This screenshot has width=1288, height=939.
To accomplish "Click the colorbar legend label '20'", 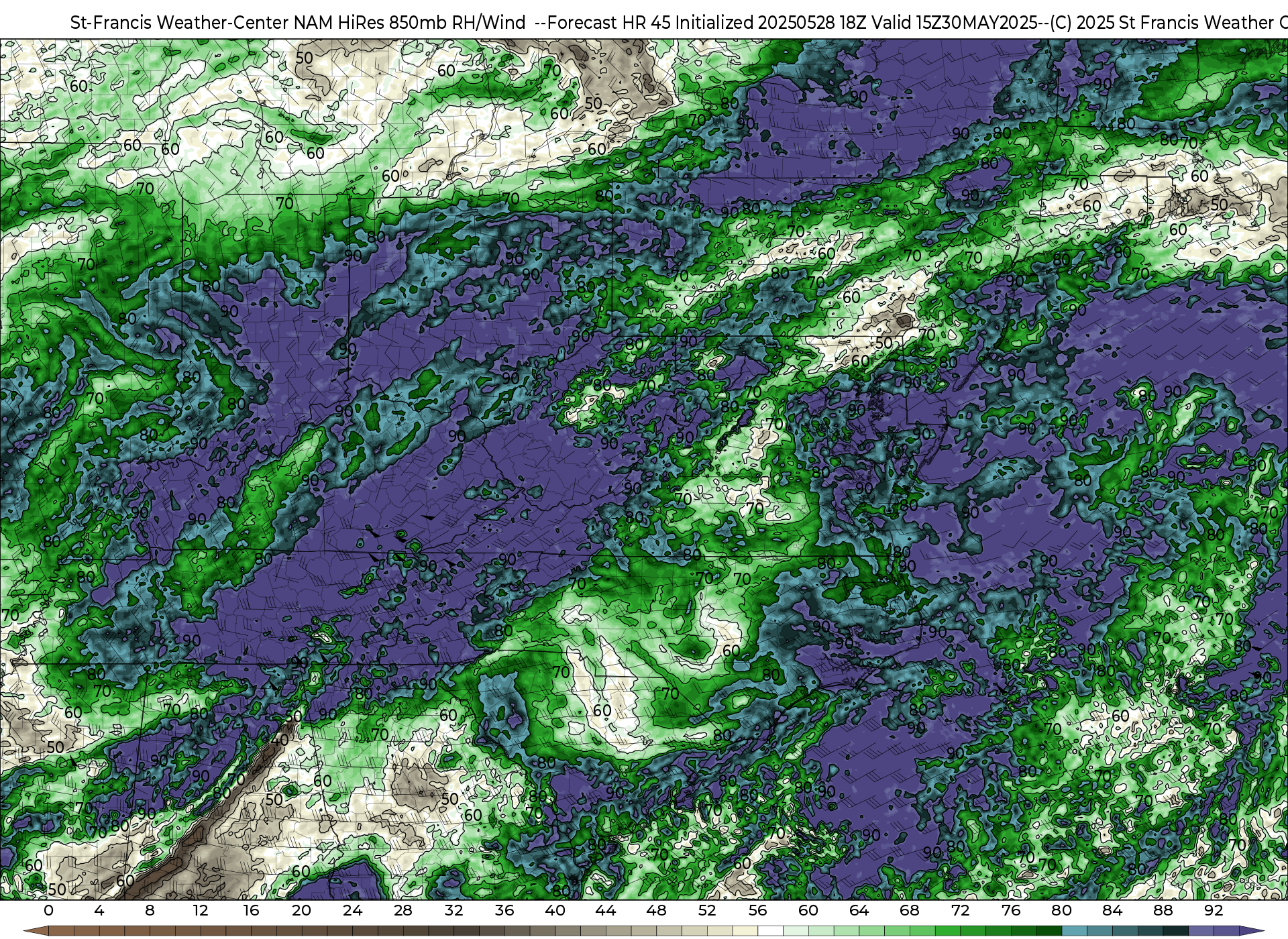I will 302,911.
